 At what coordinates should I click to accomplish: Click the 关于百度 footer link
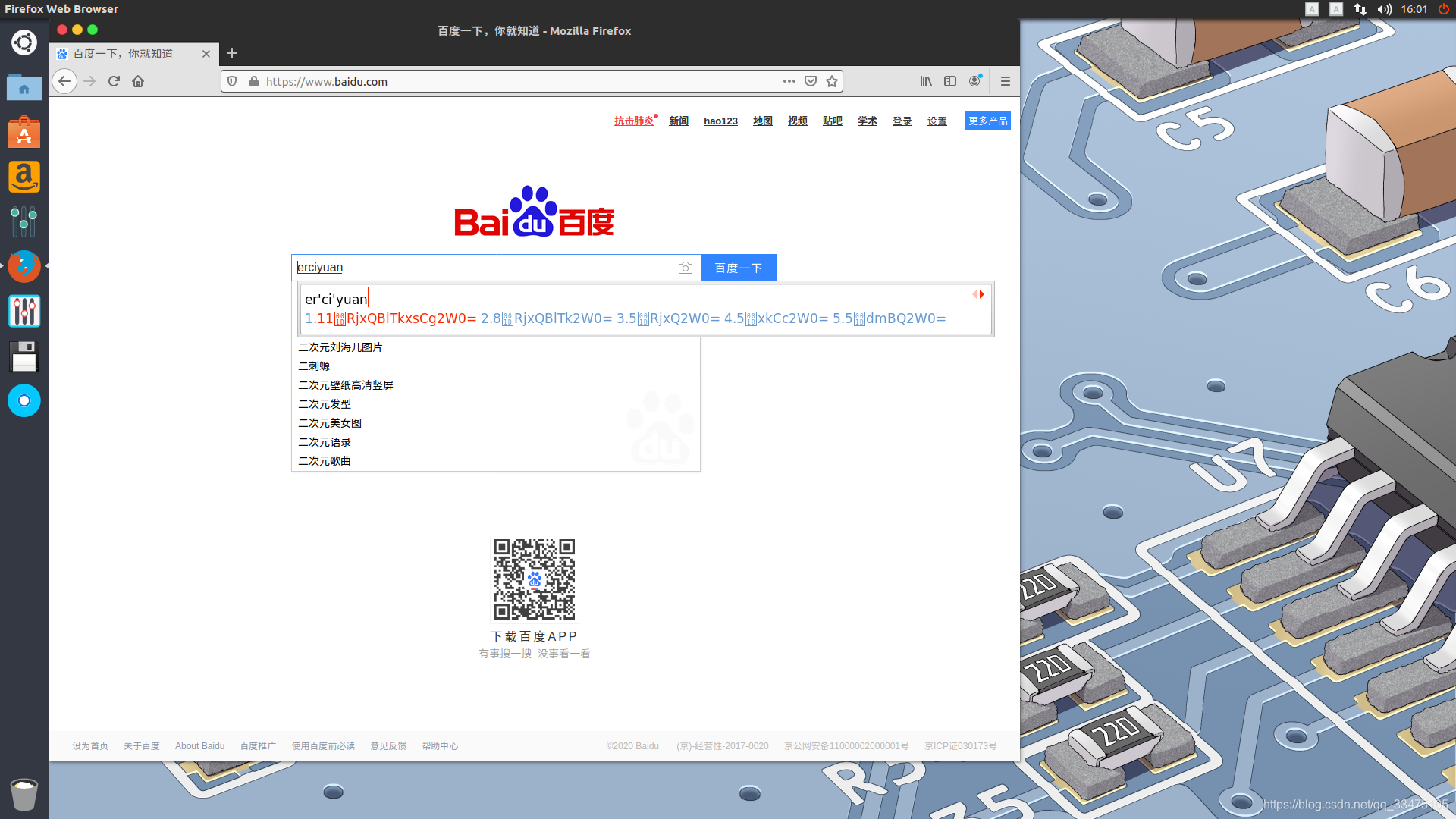142,746
